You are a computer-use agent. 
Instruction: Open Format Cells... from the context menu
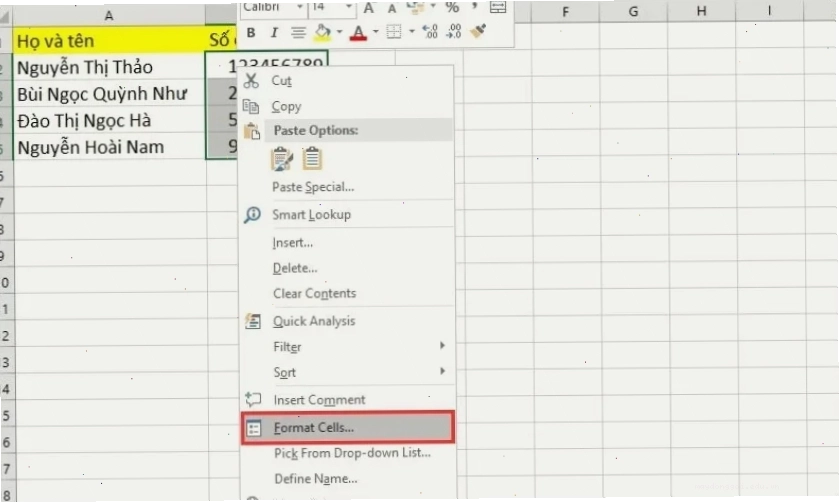pyautogui.click(x=348, y=428)
